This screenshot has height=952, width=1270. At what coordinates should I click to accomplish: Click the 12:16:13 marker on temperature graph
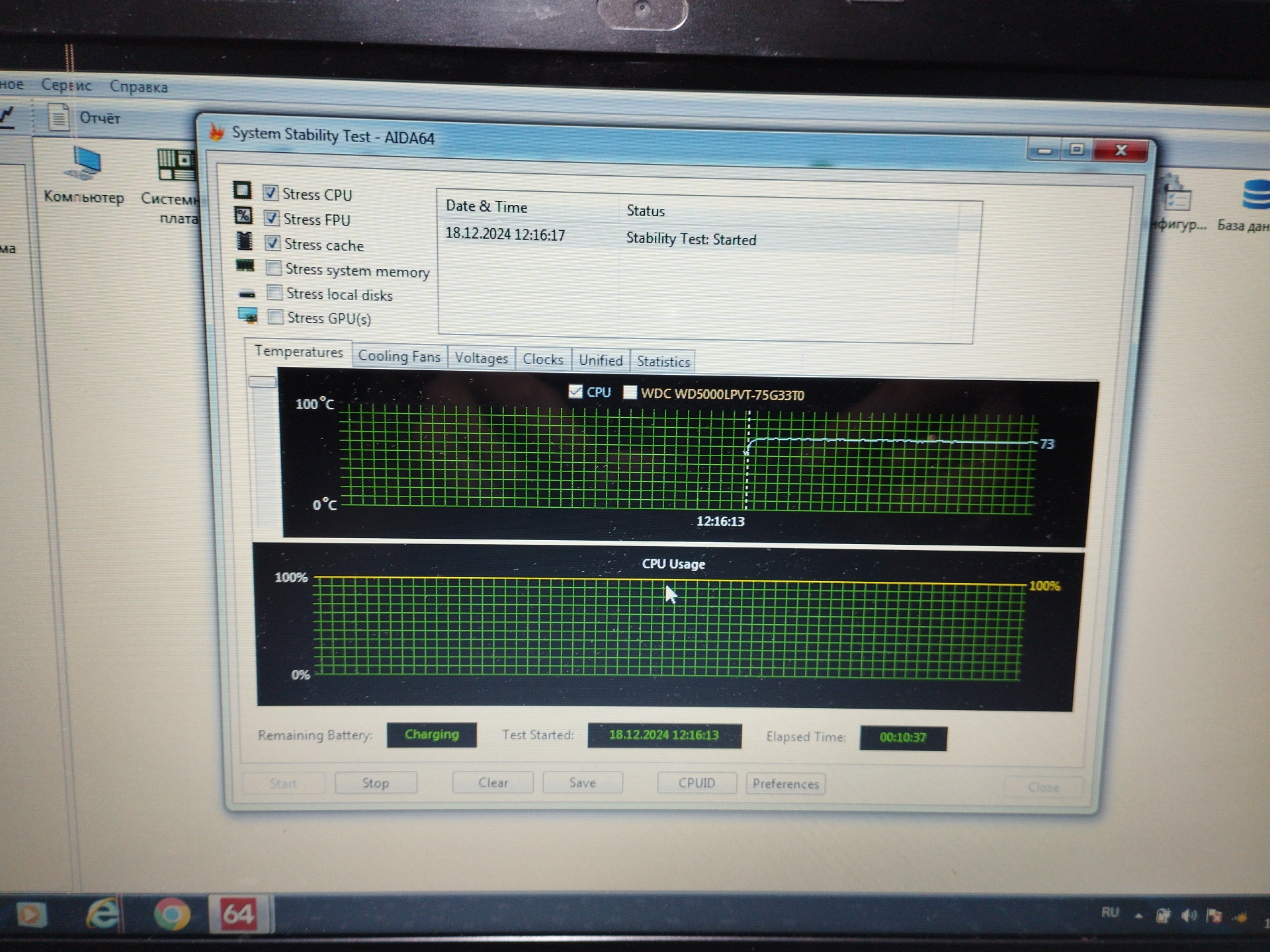click(720, 521)
